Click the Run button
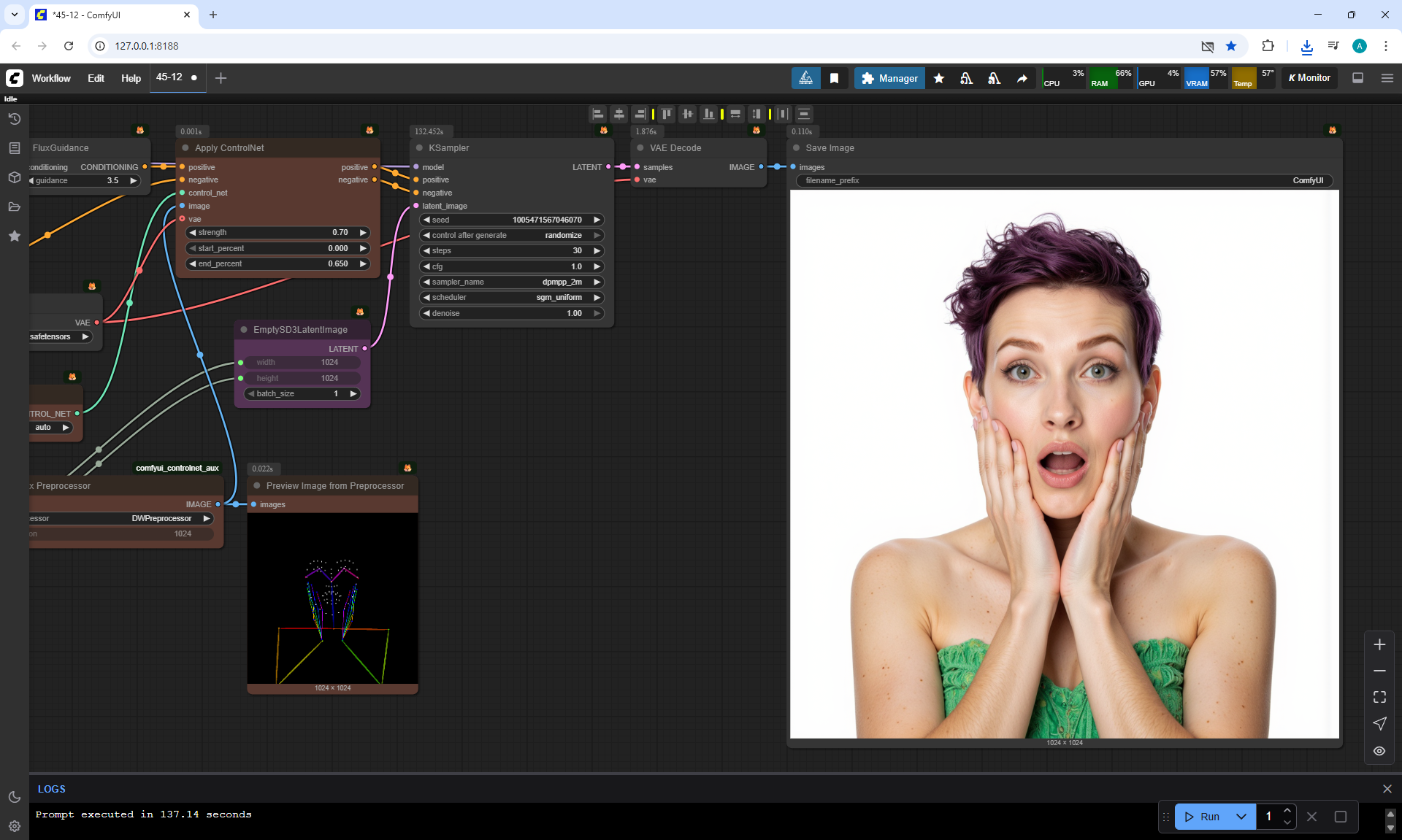Viewport: 1402px width, 840px height. point(1203,817)
